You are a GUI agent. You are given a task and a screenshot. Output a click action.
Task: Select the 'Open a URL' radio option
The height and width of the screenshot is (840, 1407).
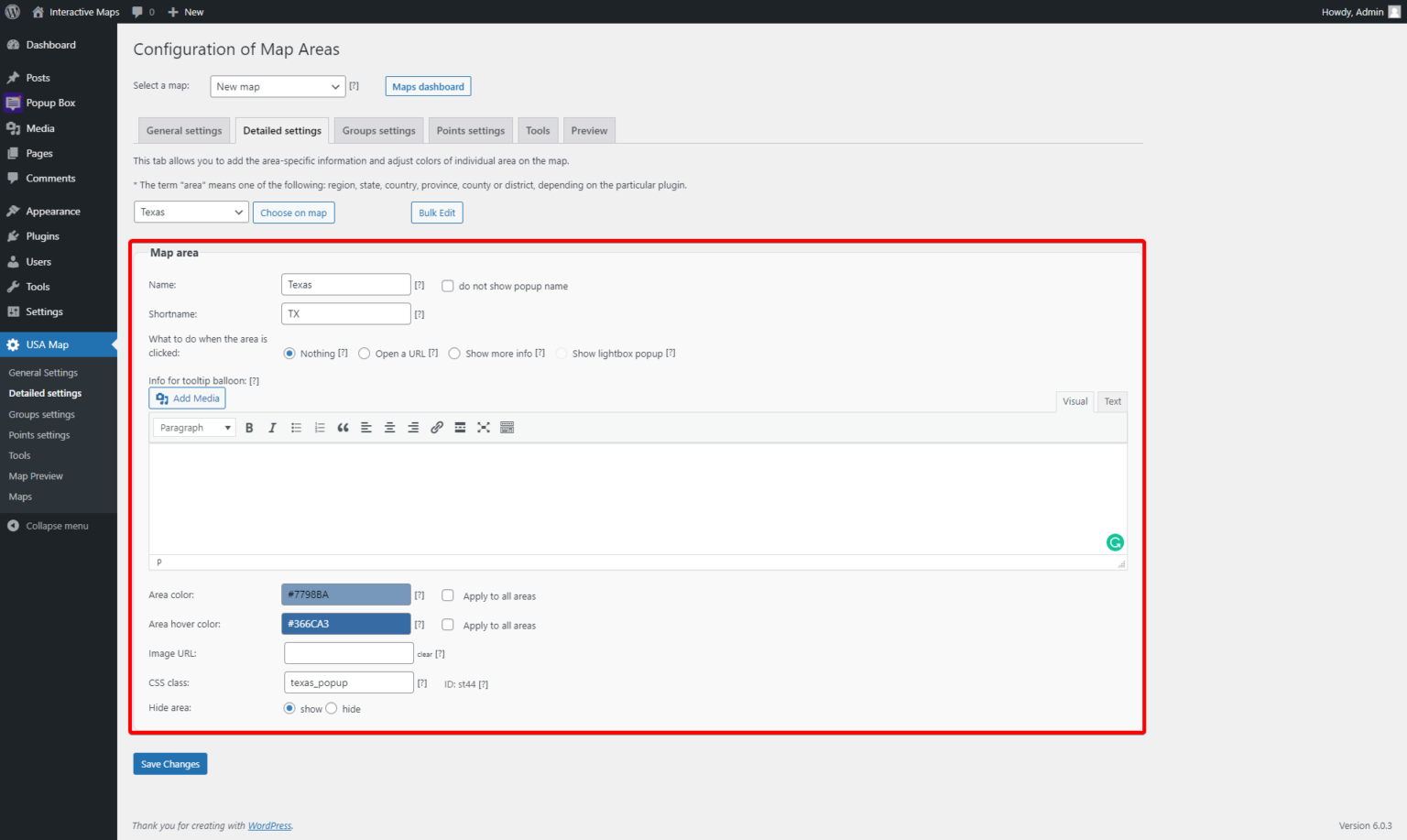coord(365,354)
